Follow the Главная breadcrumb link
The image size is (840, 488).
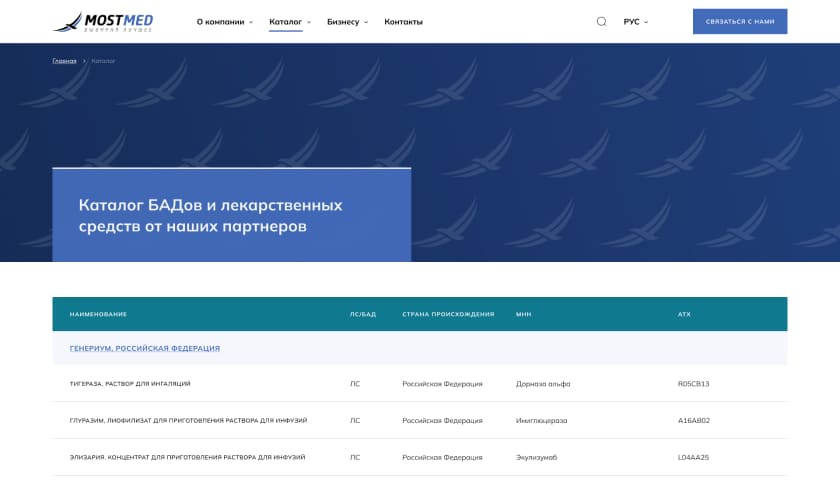tap(64, 61)
